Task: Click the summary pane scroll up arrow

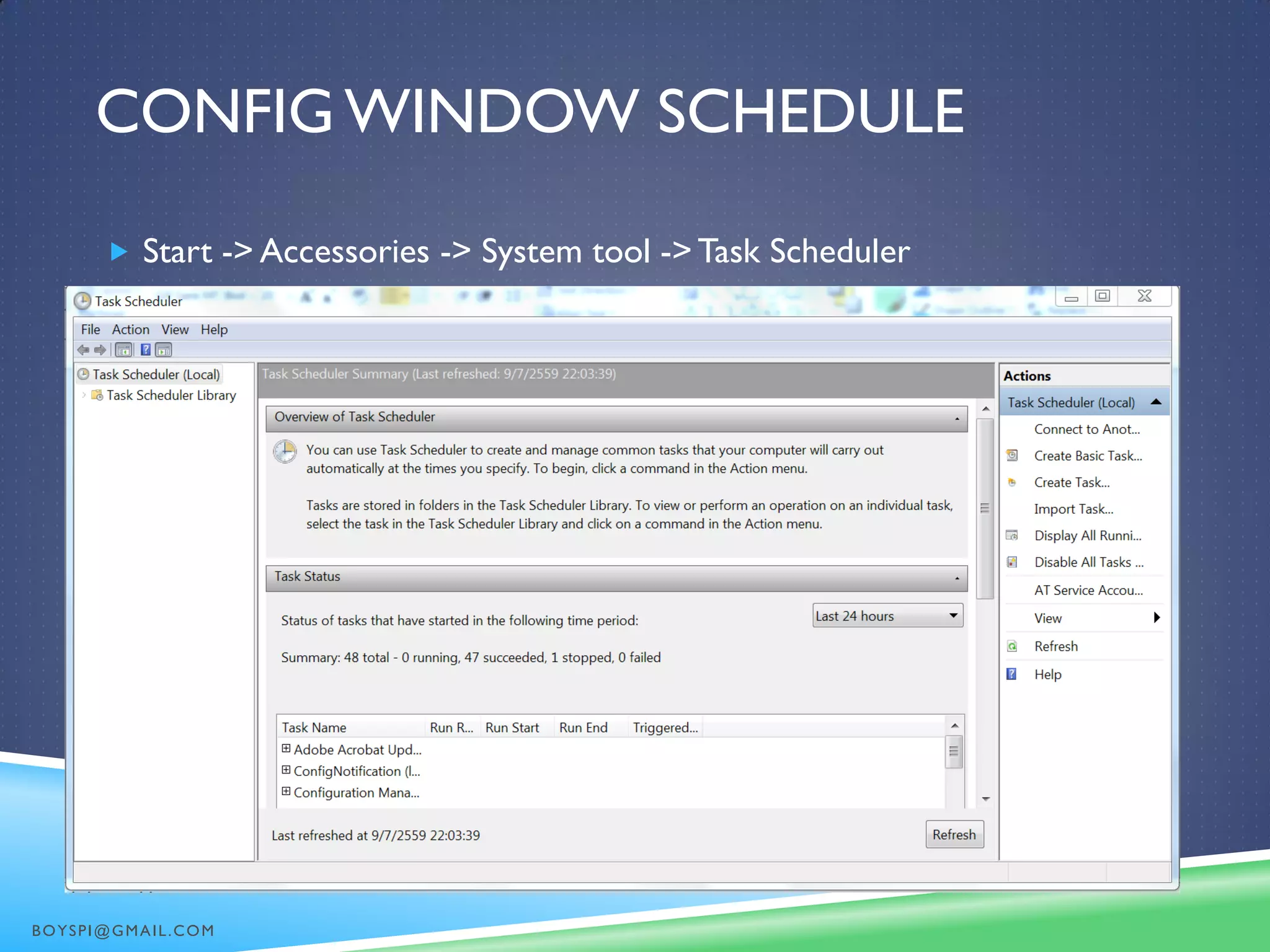Action: 985,409
